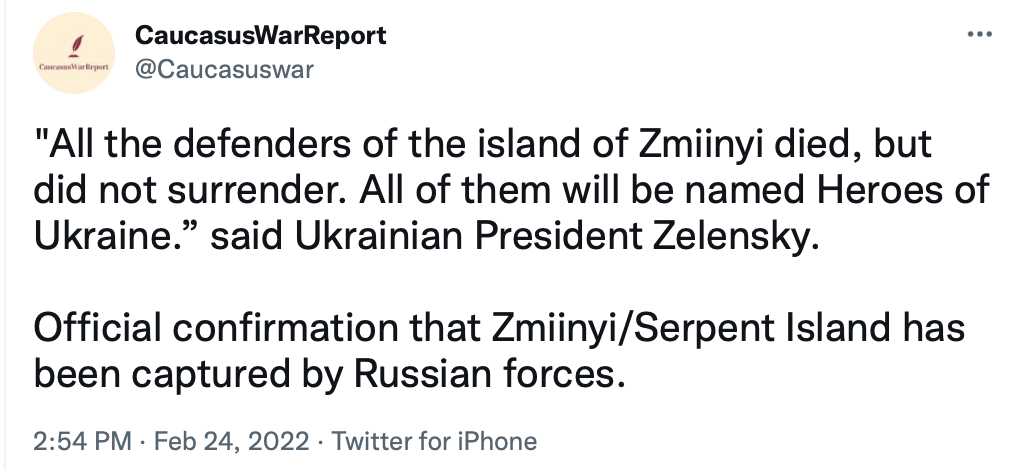
Task: Open the CaucasusWarReport profile picture
Action: tap(77, 56)
